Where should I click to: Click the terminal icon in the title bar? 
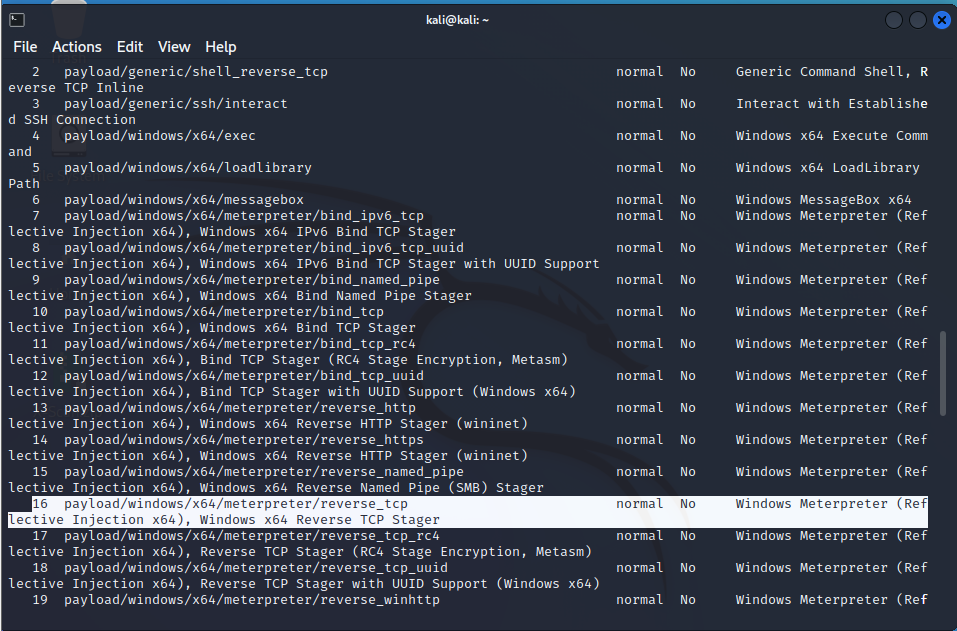click(17, 20)
